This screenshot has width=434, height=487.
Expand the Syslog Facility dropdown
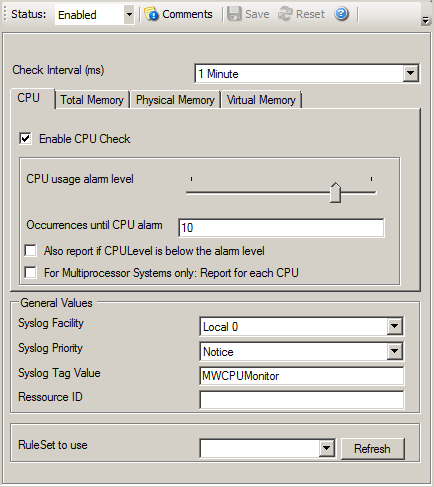click(x=395, y=326)
